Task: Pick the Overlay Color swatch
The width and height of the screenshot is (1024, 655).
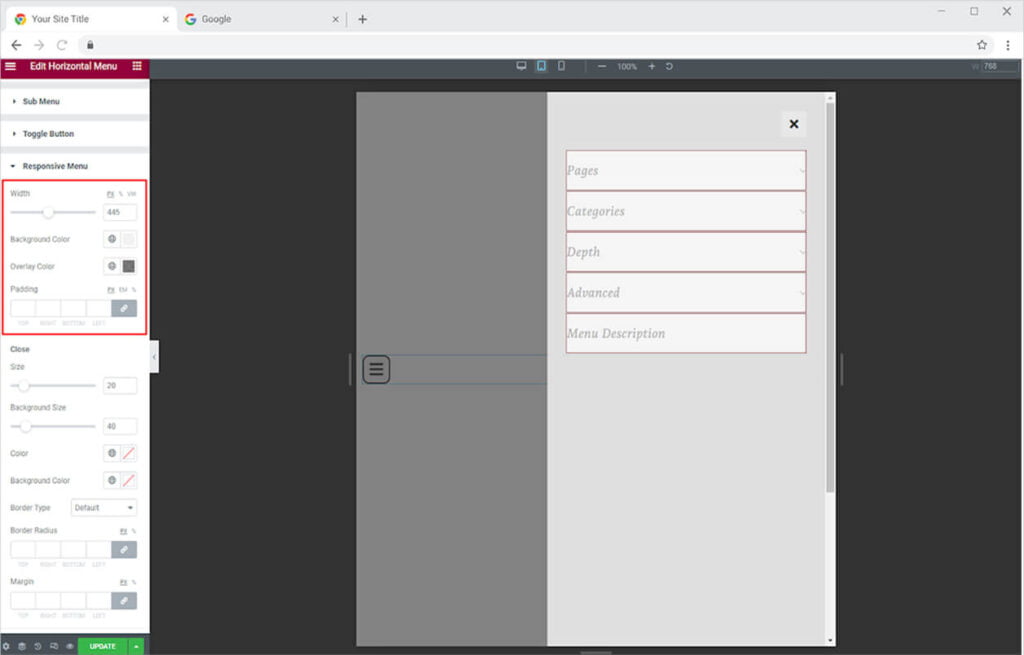Action: pyautogui.click(x=128, y=266)
